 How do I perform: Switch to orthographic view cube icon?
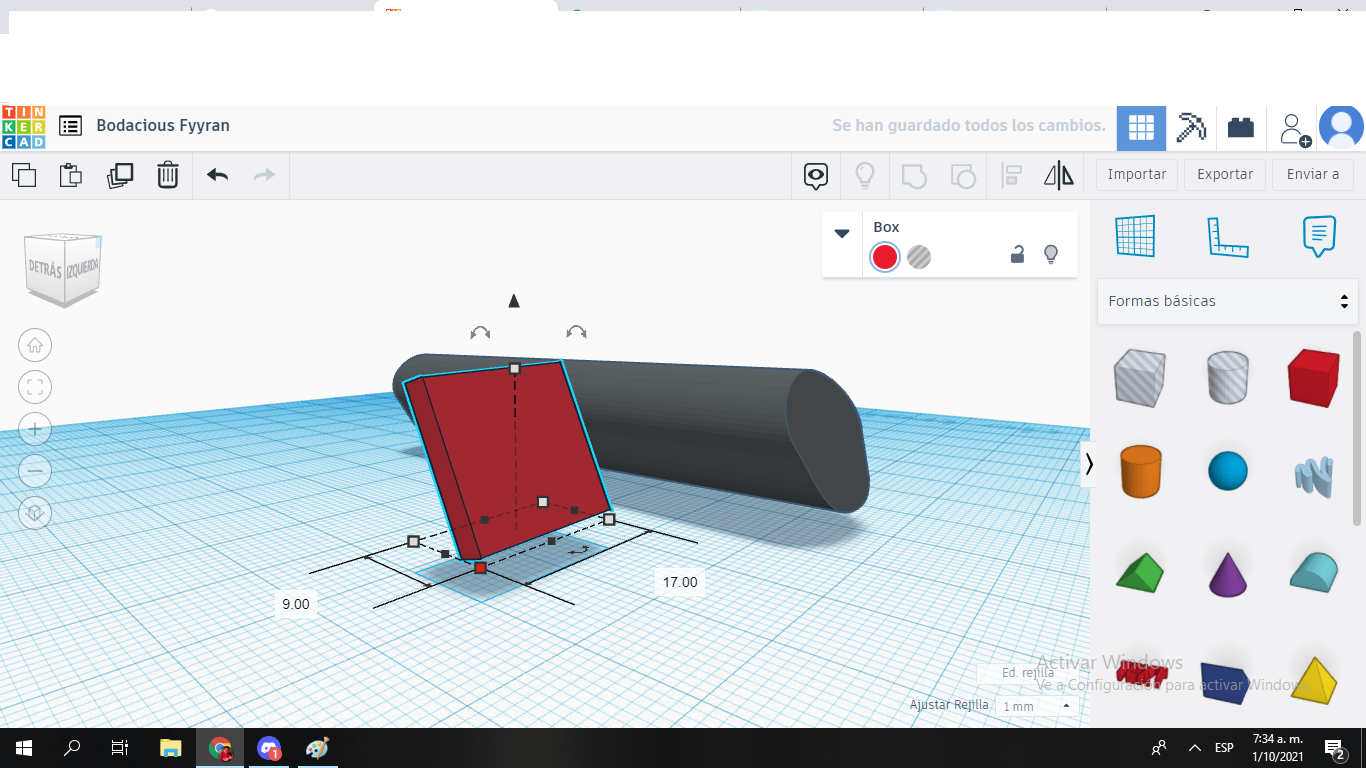tap(35, 513)
